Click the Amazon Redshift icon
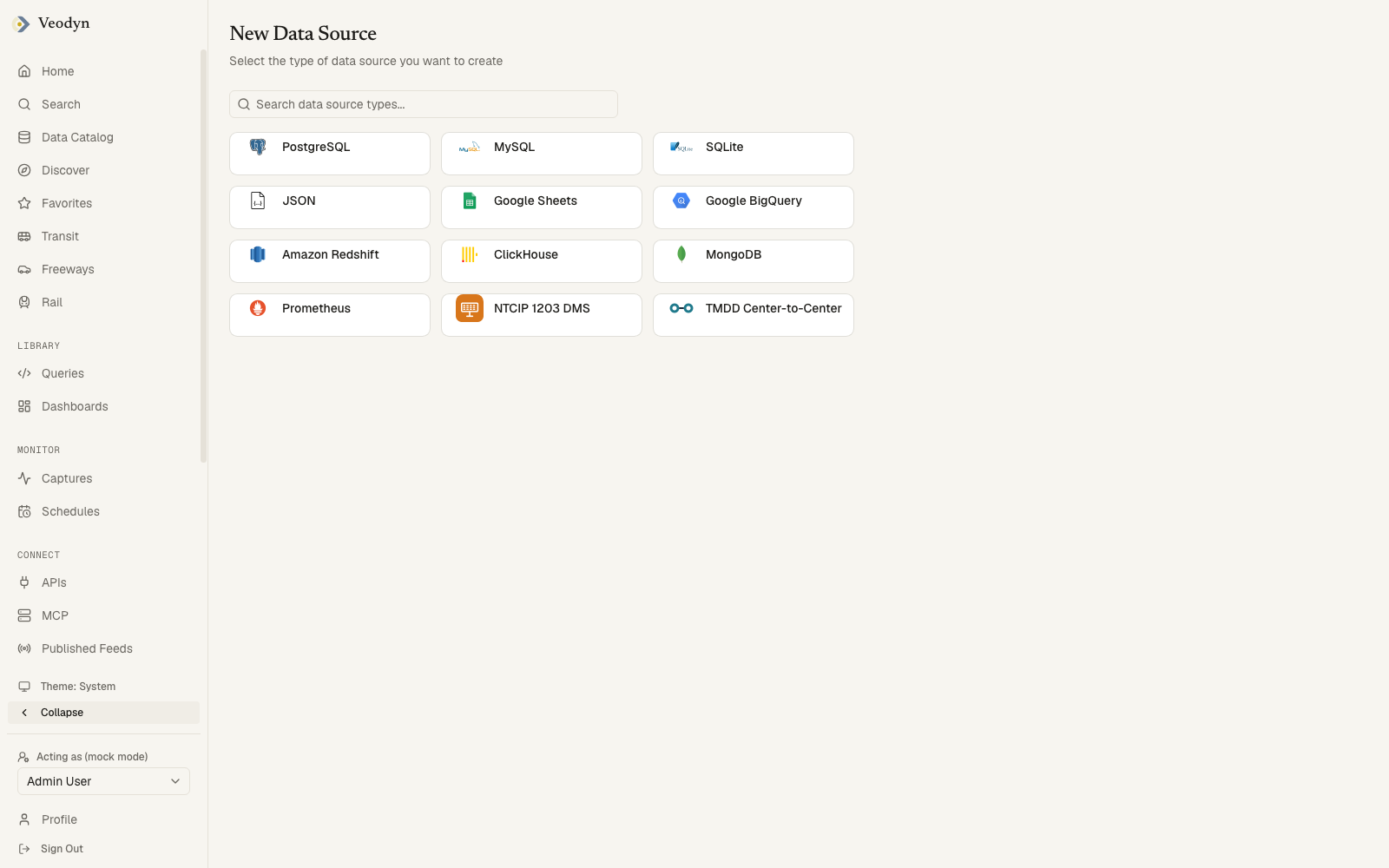The image size is (1389, 868). tap(258, 254)
